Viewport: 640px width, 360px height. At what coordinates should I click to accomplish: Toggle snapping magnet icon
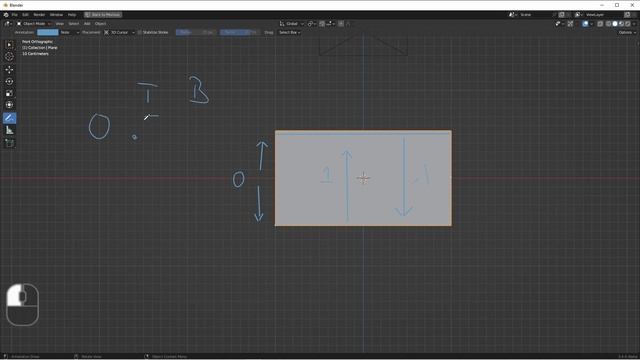pos(322,24)
